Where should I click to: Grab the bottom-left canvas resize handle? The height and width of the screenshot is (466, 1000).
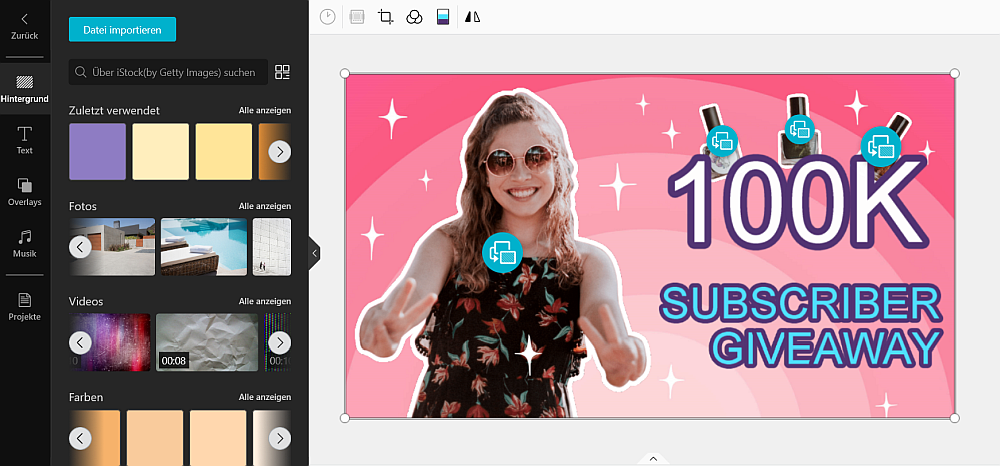tap(345, 418)
